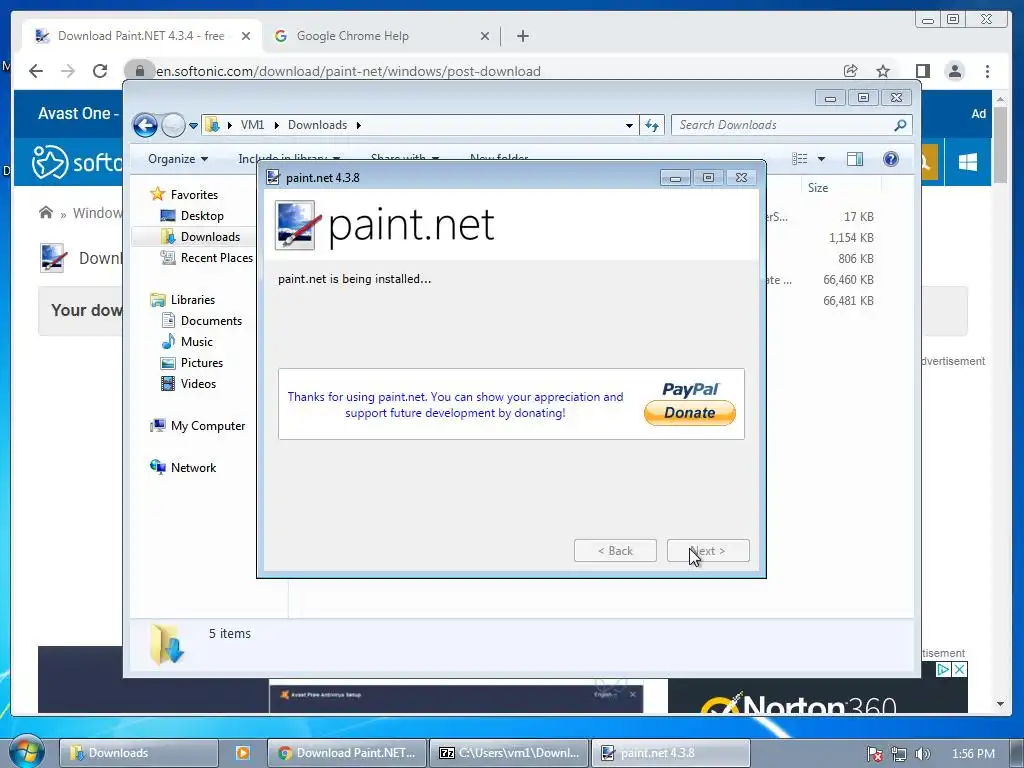Select My Computer in navigation pane

point(208,426)
